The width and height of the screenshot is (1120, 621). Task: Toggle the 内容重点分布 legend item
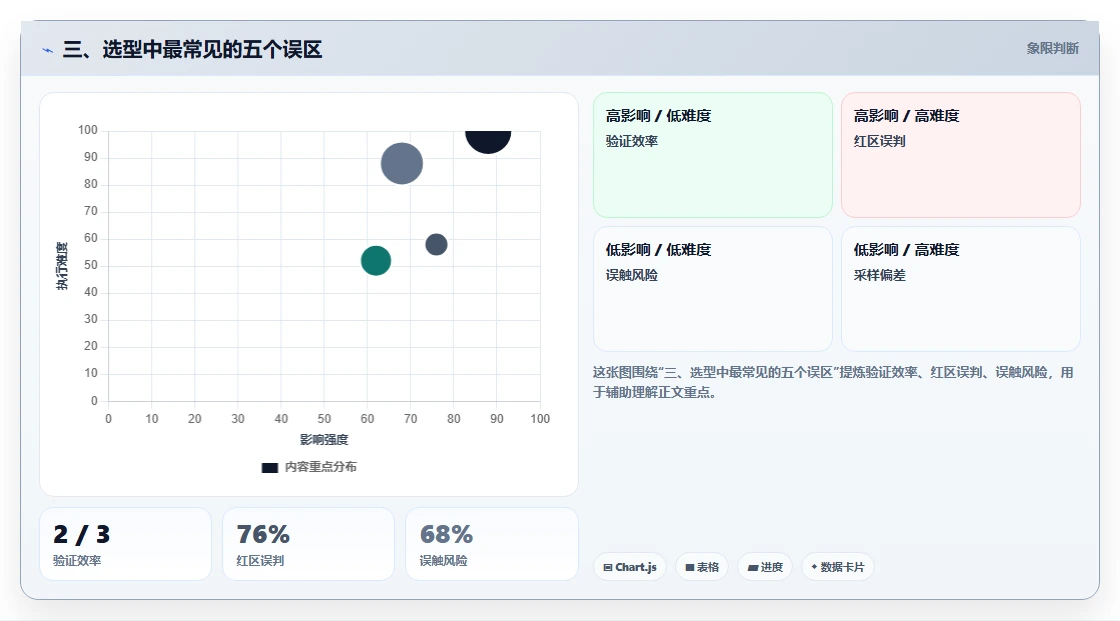click(309, 467)
